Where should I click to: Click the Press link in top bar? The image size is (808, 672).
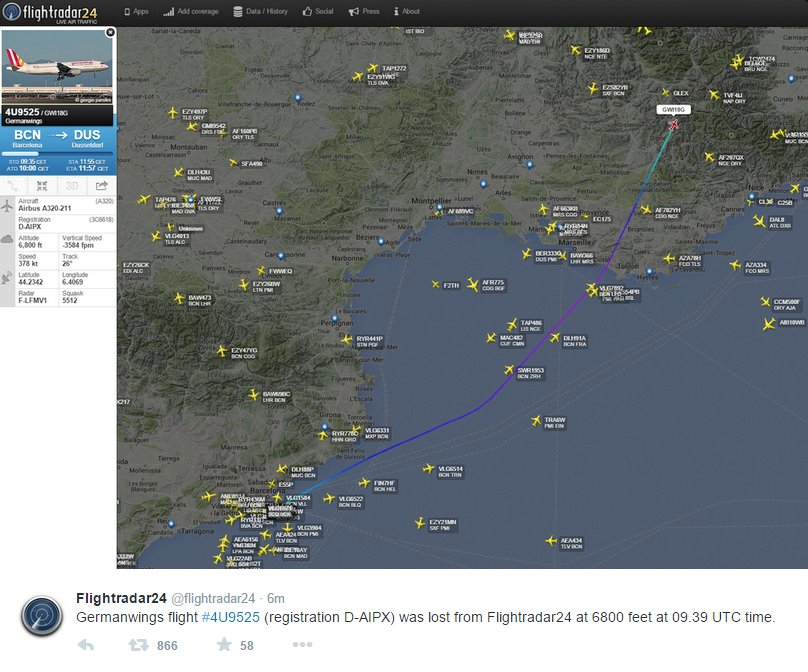point(364,12)
